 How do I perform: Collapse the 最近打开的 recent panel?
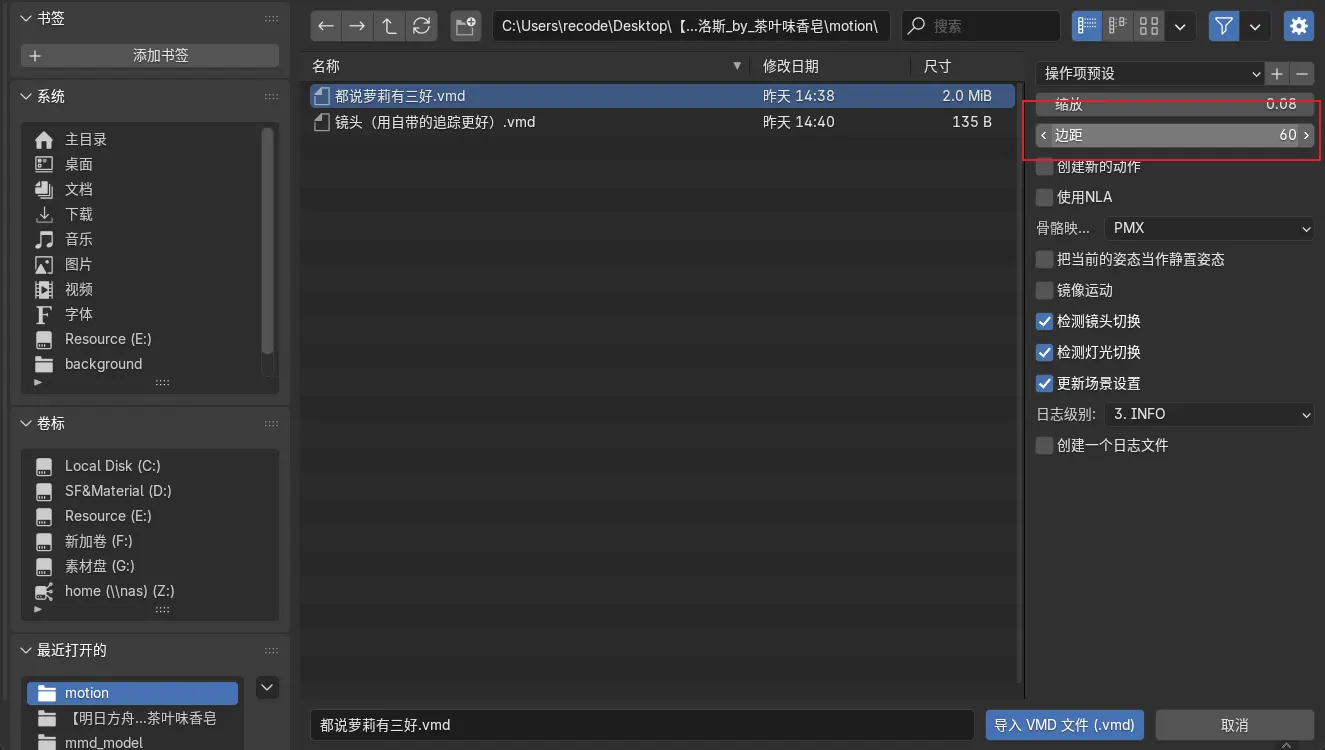tap(27, 650)
